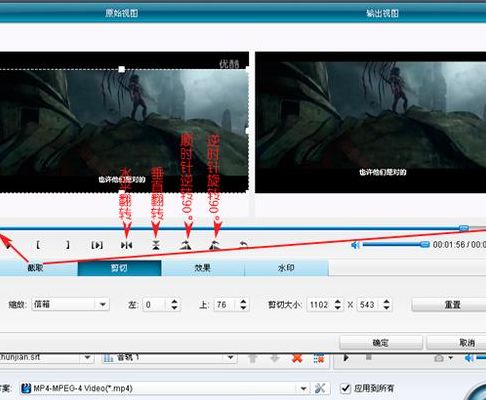Click the top-center crop handle
Image resolution: width=486 pixels, height=400 pixels.
(122, 69)
